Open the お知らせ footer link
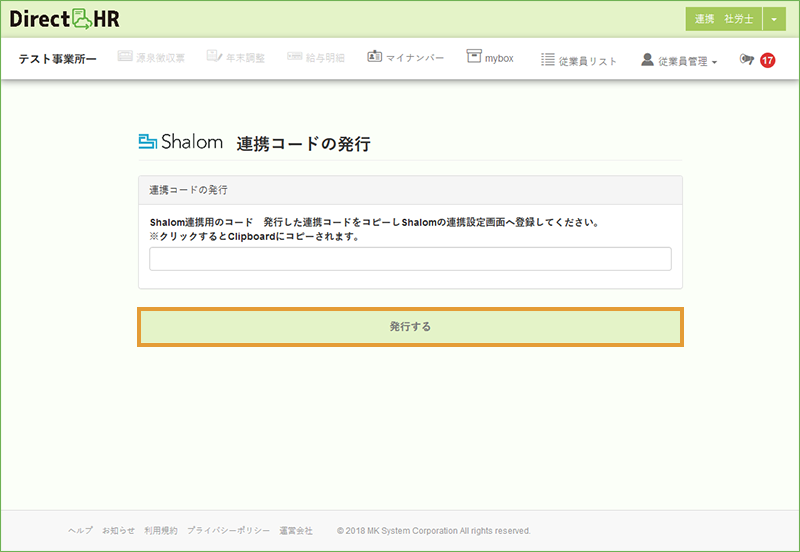 118,531
